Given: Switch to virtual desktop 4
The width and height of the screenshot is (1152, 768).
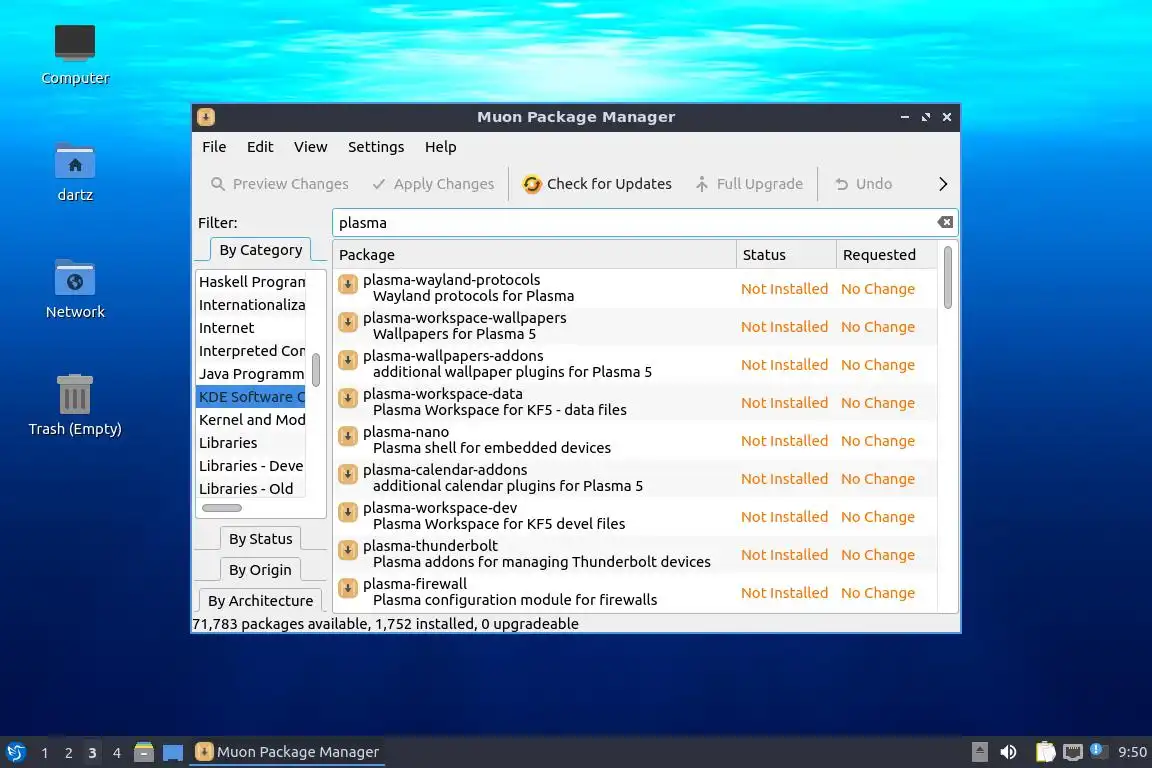Looking at the screenshot, I should coord(116,753).
